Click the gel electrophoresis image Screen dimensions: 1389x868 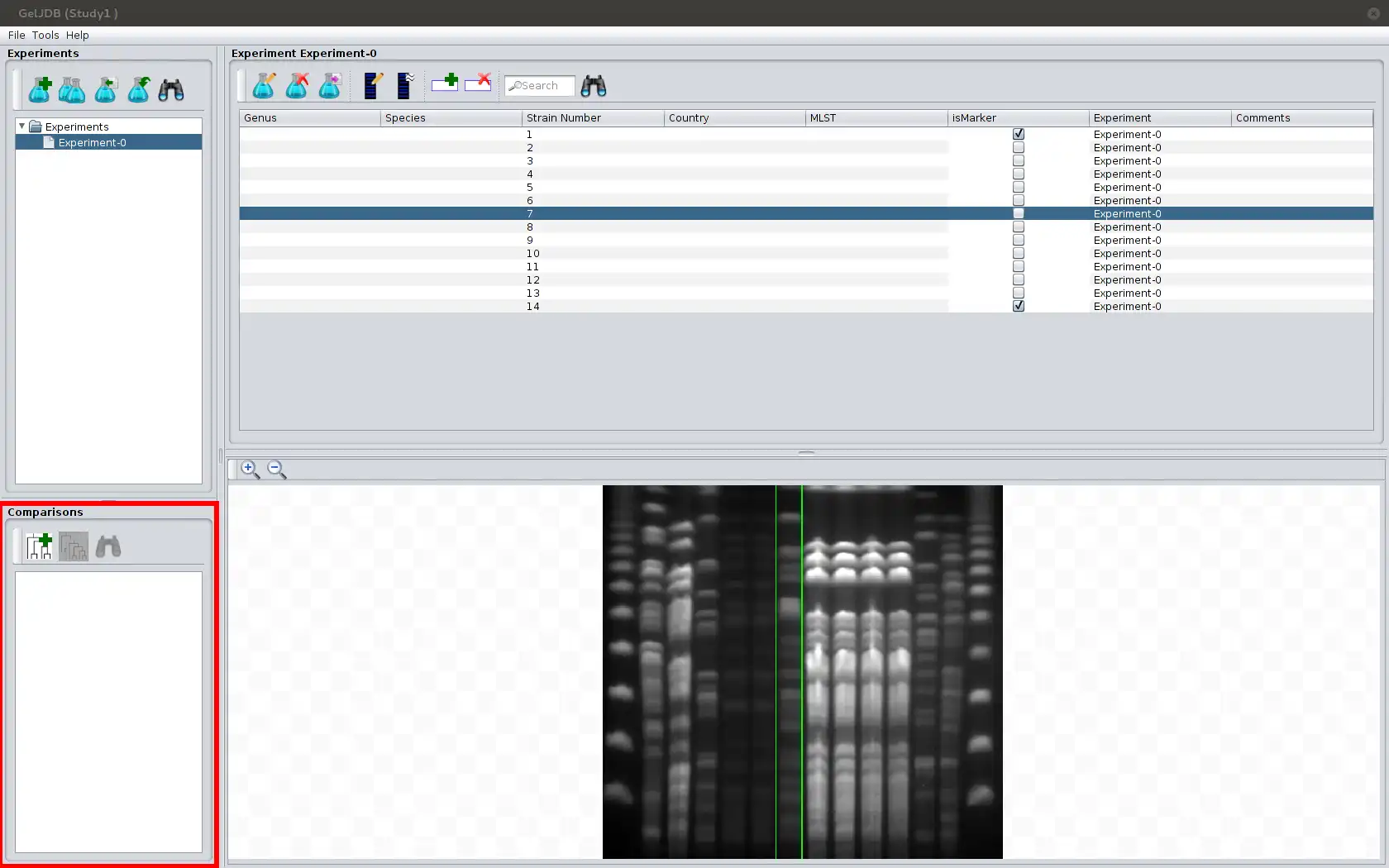(x=802, y=672)
